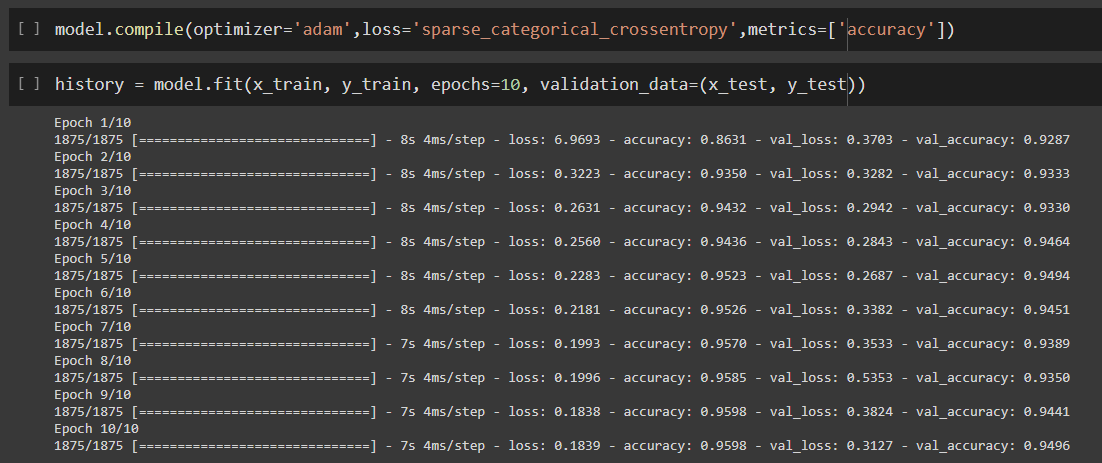Place cursor in the model.compile code line
1102x463 pixels.
point(505,30)
